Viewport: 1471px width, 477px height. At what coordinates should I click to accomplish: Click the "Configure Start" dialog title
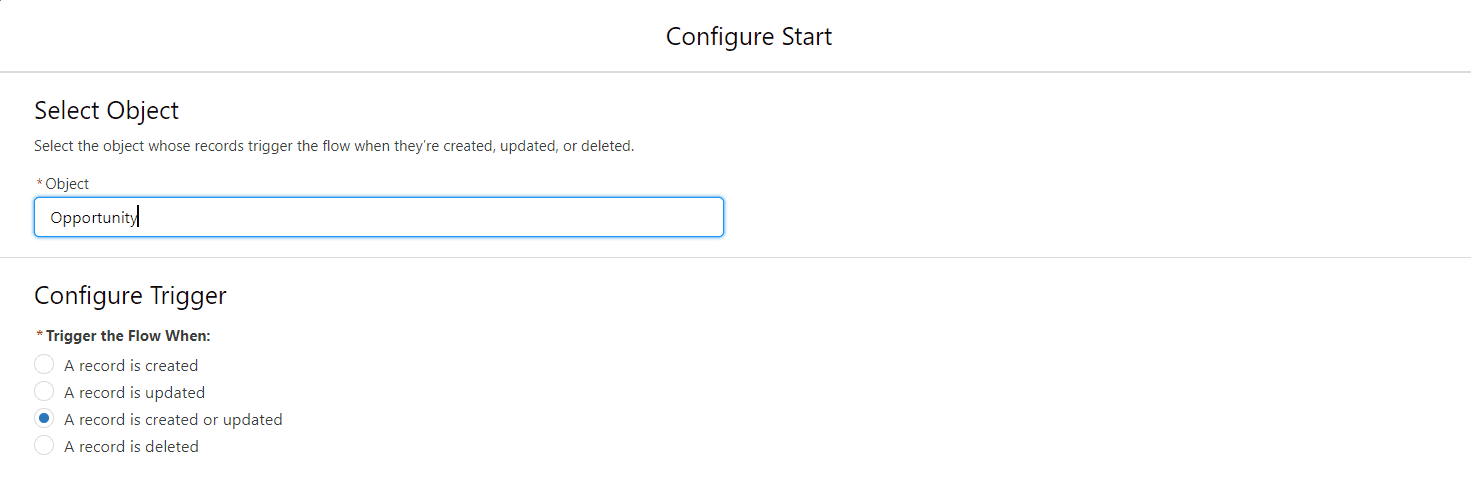pyautogui.click(x=749, y=37)
